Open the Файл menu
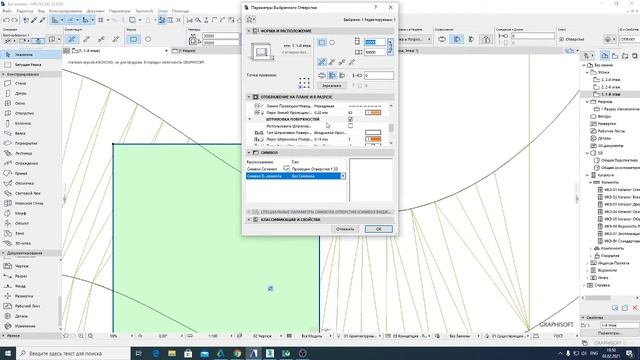 [x=7, y=11]
